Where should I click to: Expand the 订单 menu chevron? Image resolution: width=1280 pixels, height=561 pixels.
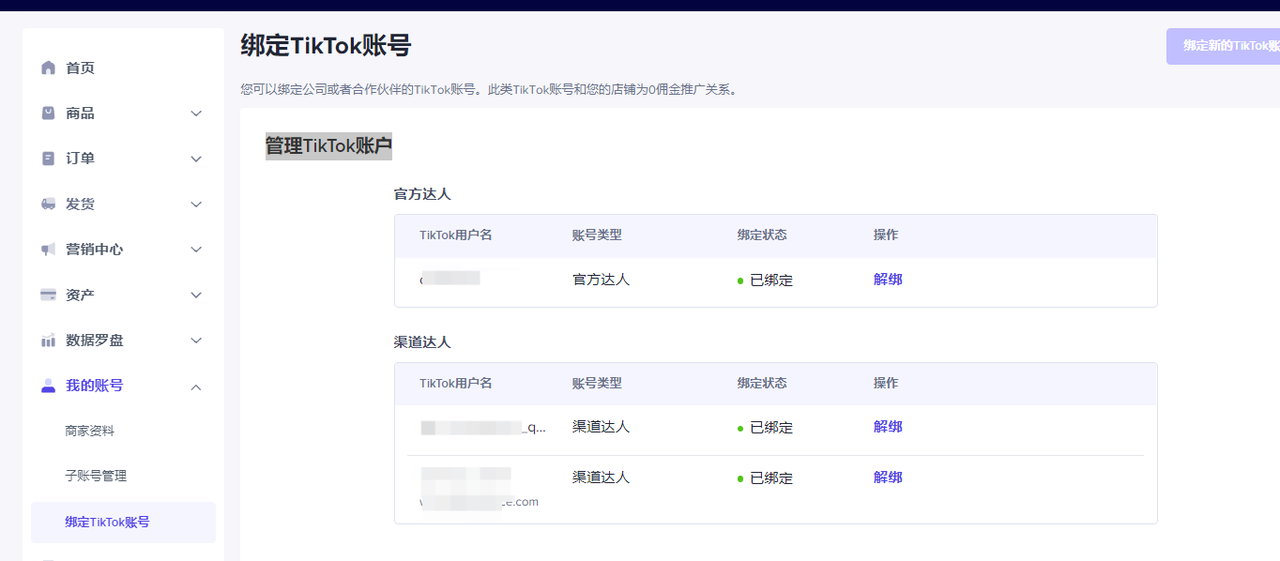tap(196, 159)
